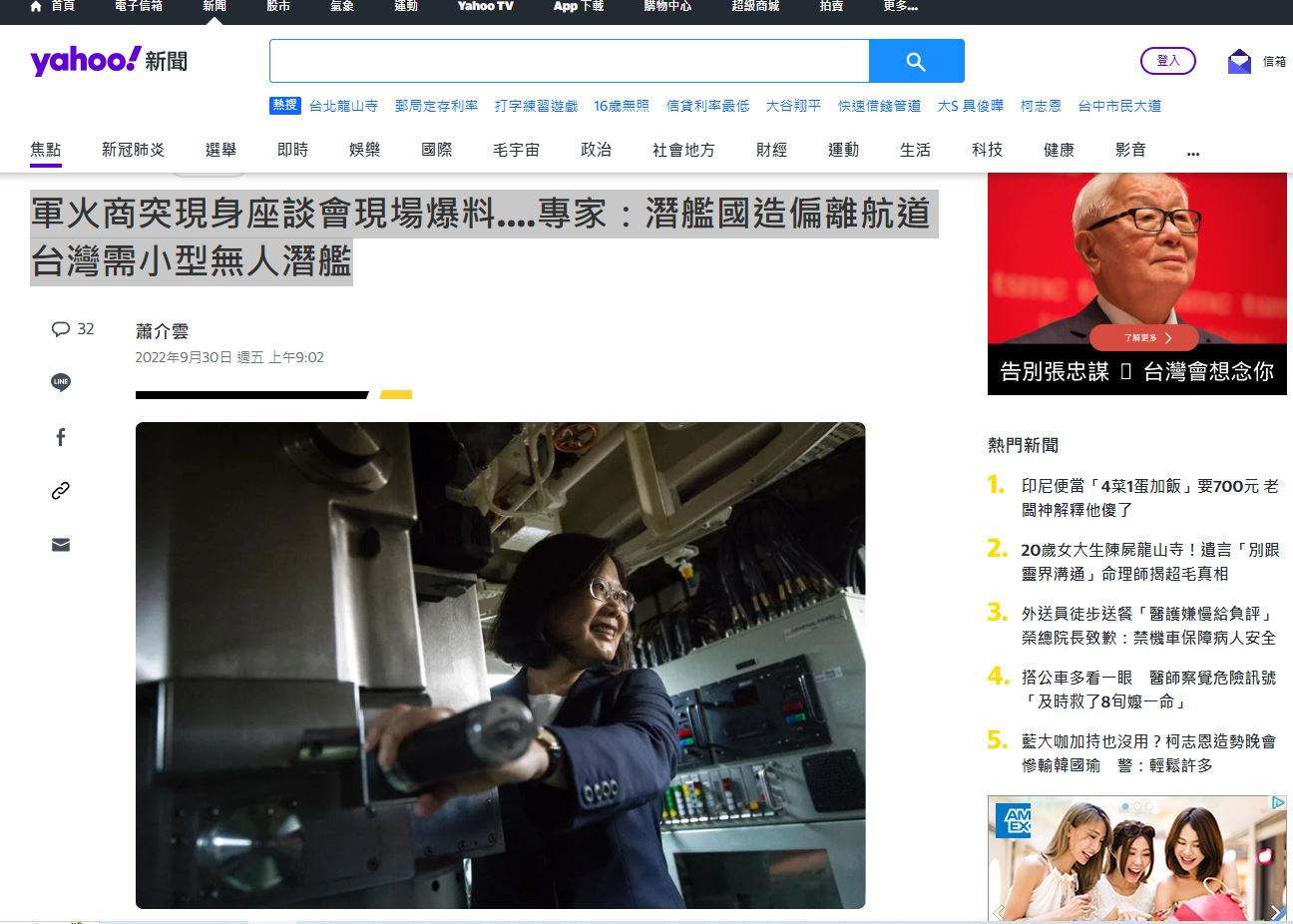Click trending search 大S 具俊曄
The width and height of the screenshot is (1293, 924).
[971, 106]
